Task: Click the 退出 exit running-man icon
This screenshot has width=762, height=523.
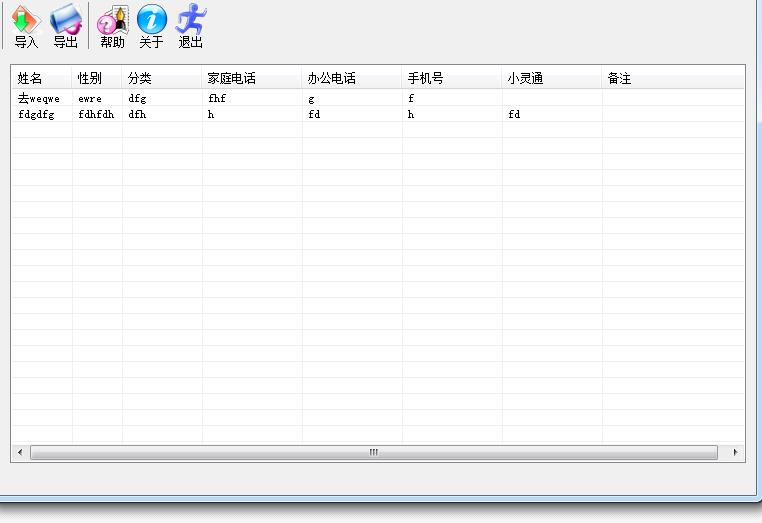Action: pos(190,26)
